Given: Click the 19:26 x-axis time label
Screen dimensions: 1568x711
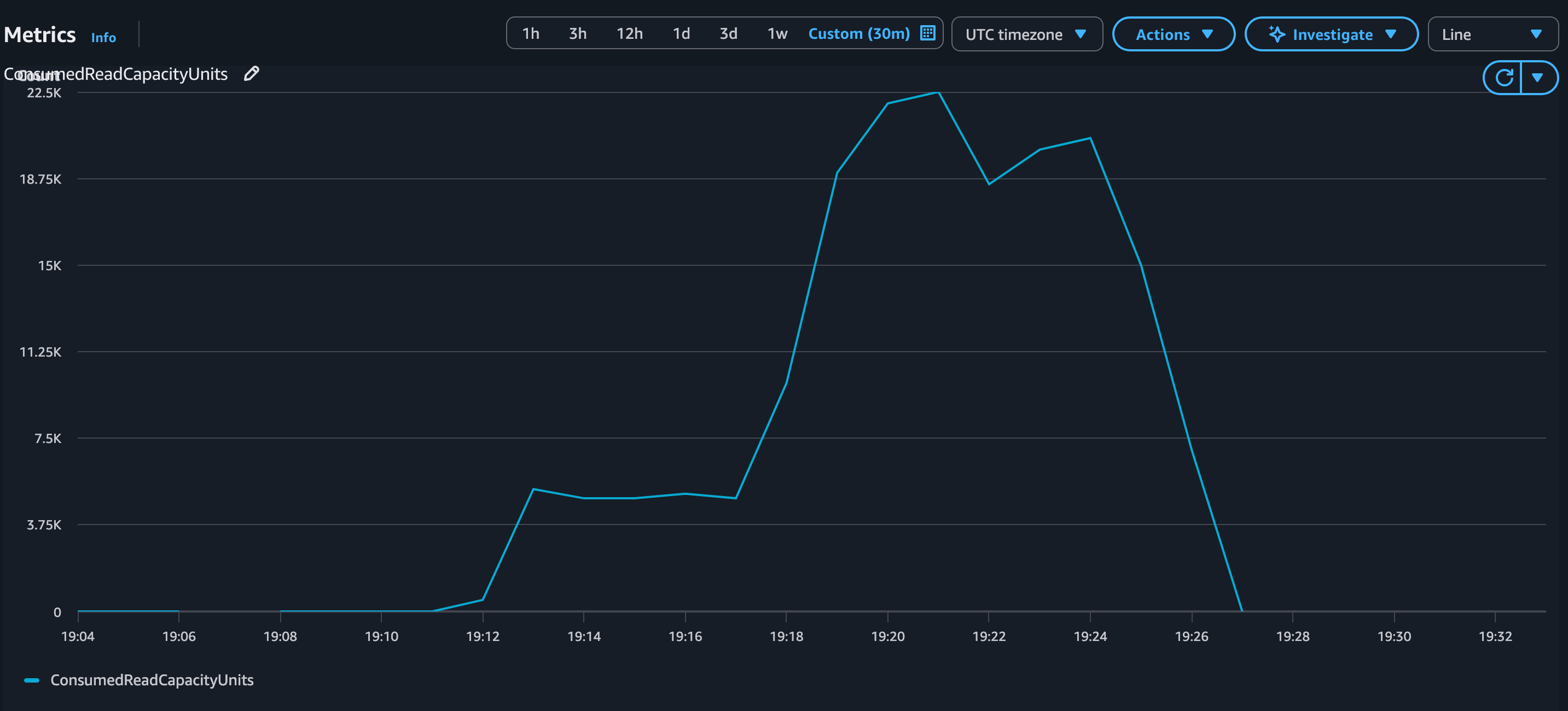Looking at the screenshot, I should pos(1191,636).
